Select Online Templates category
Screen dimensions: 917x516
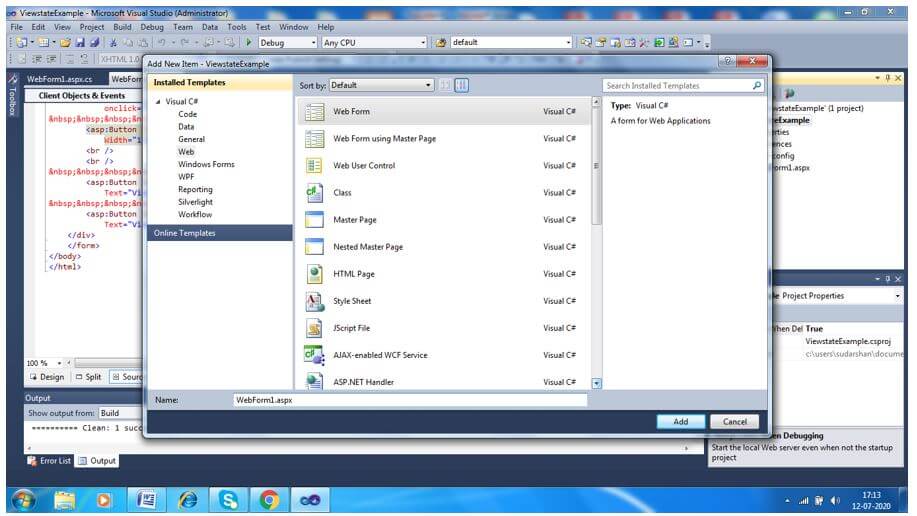click(220, 233)
